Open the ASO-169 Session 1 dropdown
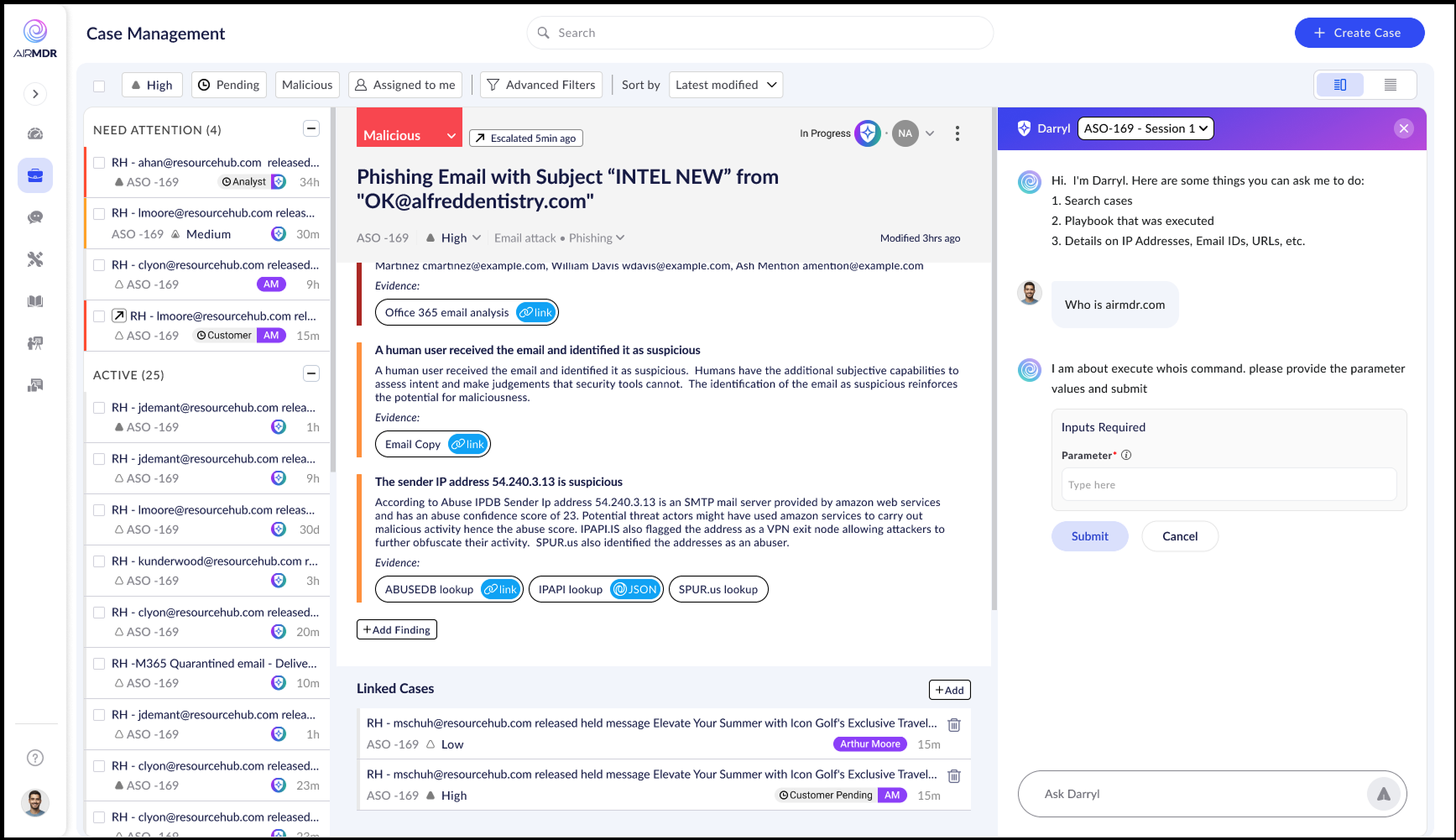Viewport: 1456px width, 840px height. [1145, 128]
